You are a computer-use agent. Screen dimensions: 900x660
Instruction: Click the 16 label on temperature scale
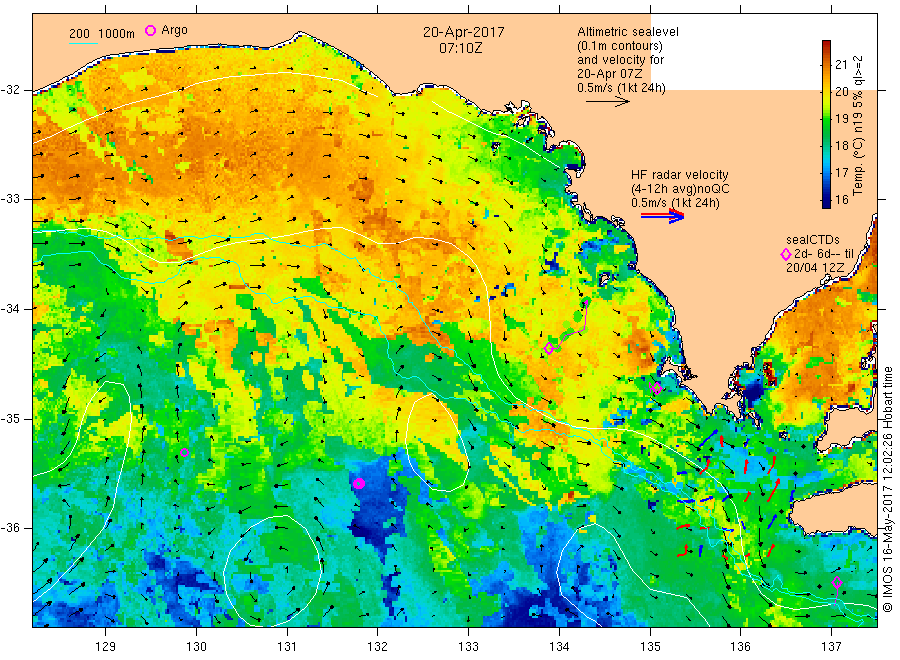841,199
